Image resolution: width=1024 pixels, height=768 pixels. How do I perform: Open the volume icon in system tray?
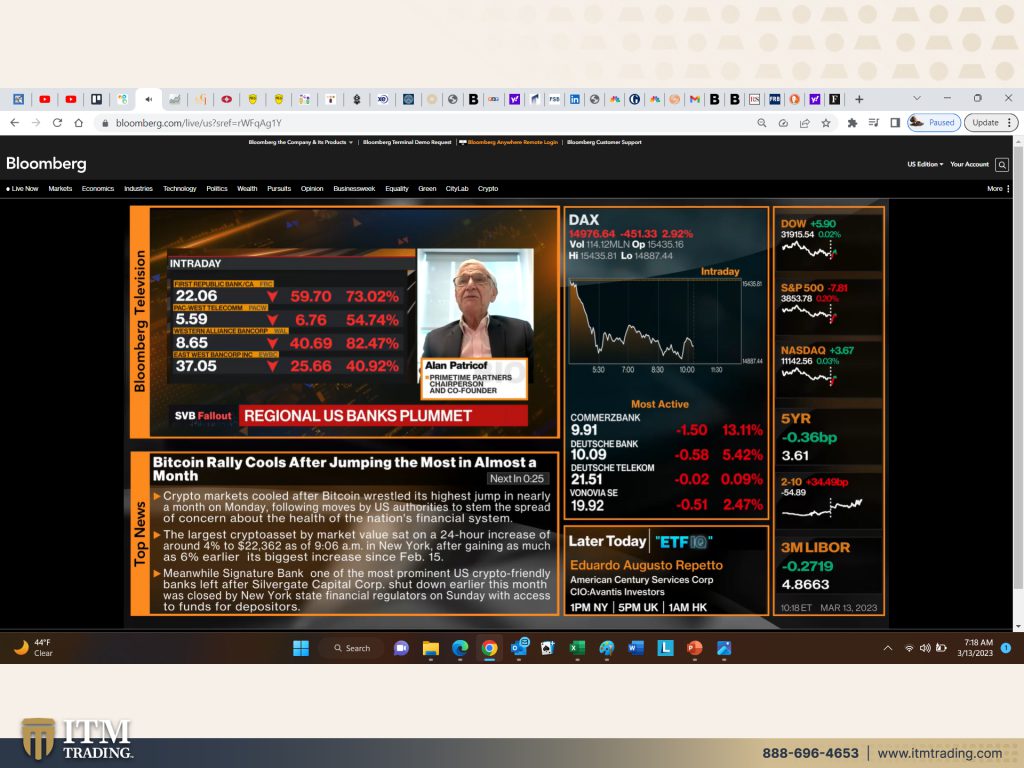tap(925, 648)
